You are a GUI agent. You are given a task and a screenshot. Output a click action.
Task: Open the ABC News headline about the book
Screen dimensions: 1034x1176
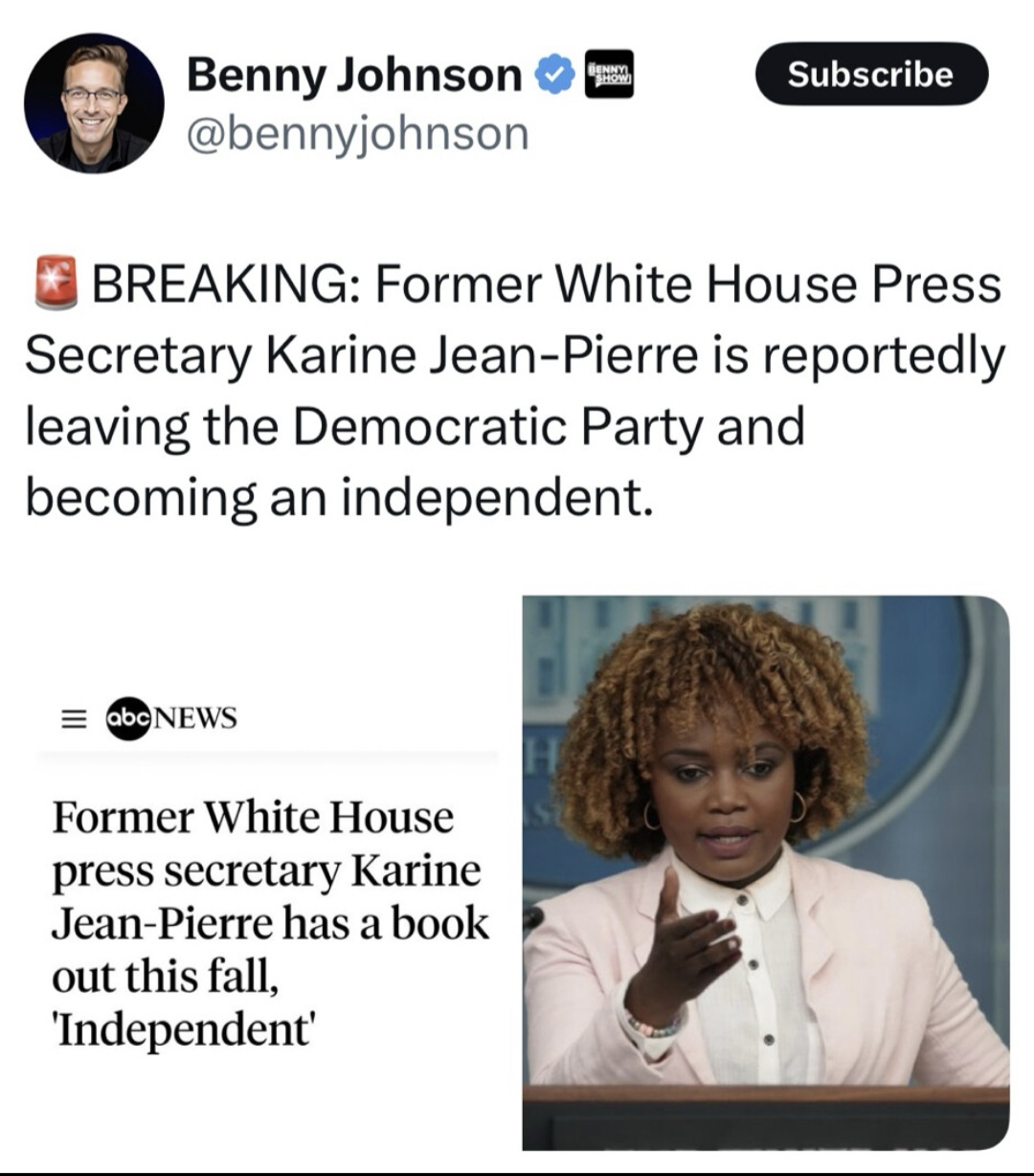coord(271,923)
